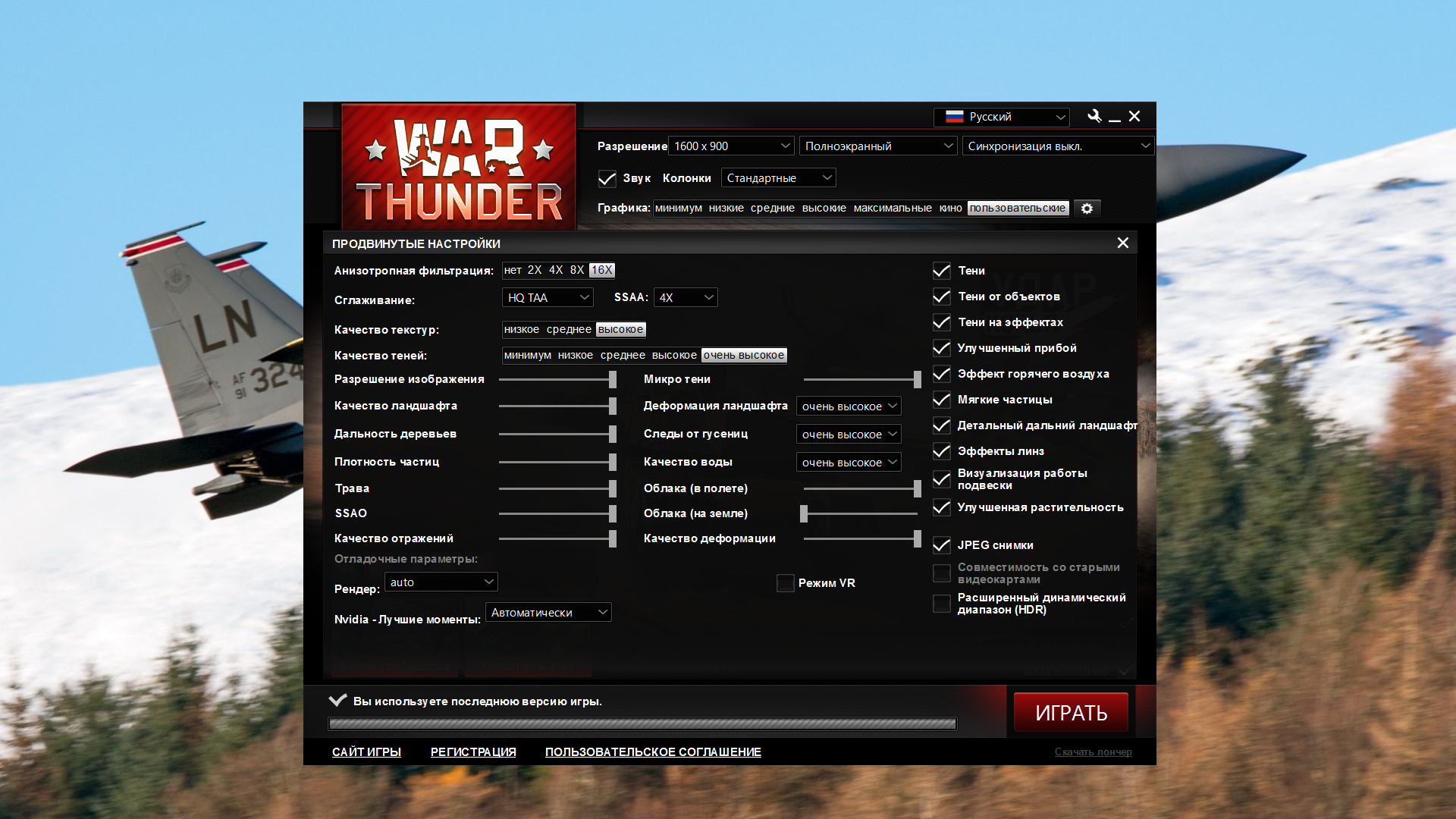Uncheck Тени от объектов
The image size is (1456, 819).
[x=941, y=297]
